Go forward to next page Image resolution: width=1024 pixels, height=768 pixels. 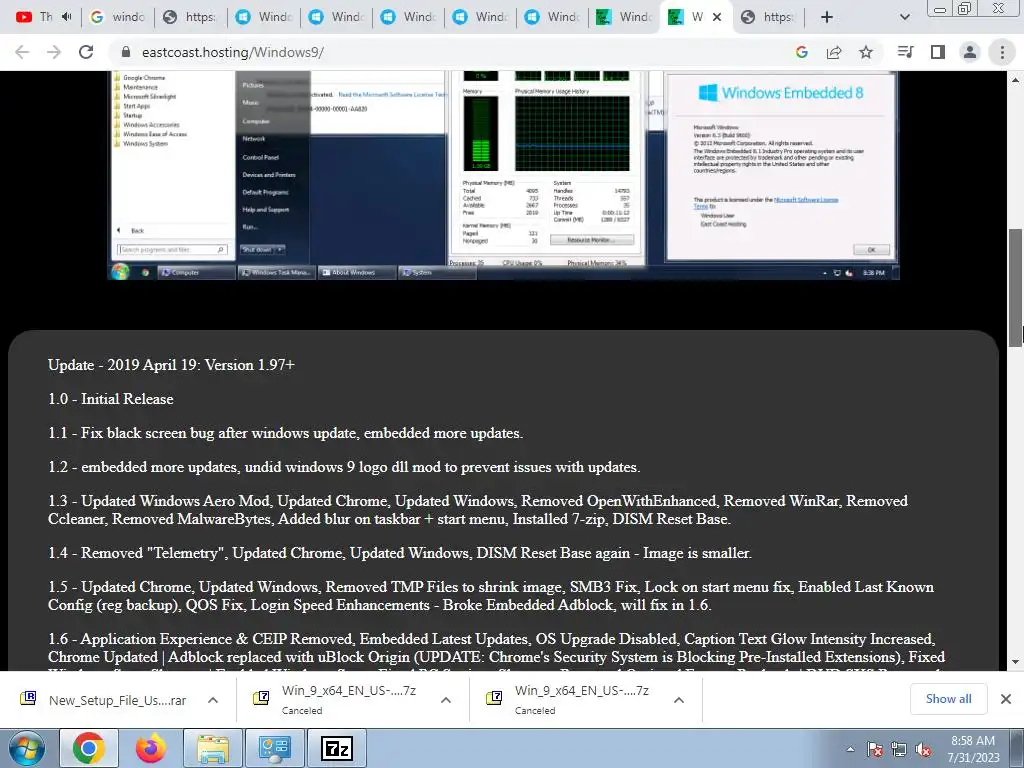tap(54, 52)
